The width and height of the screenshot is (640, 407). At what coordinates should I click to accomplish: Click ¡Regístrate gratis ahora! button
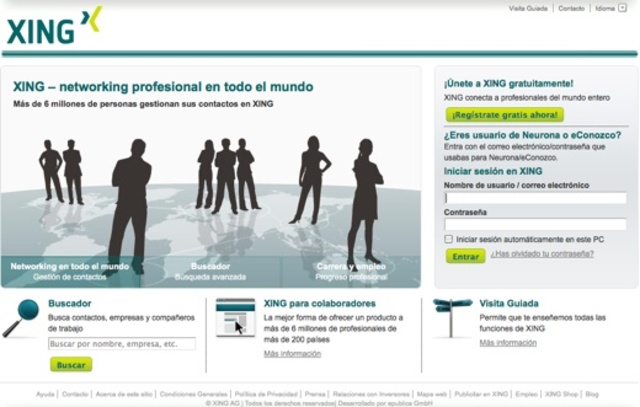[x=505, y=115]
